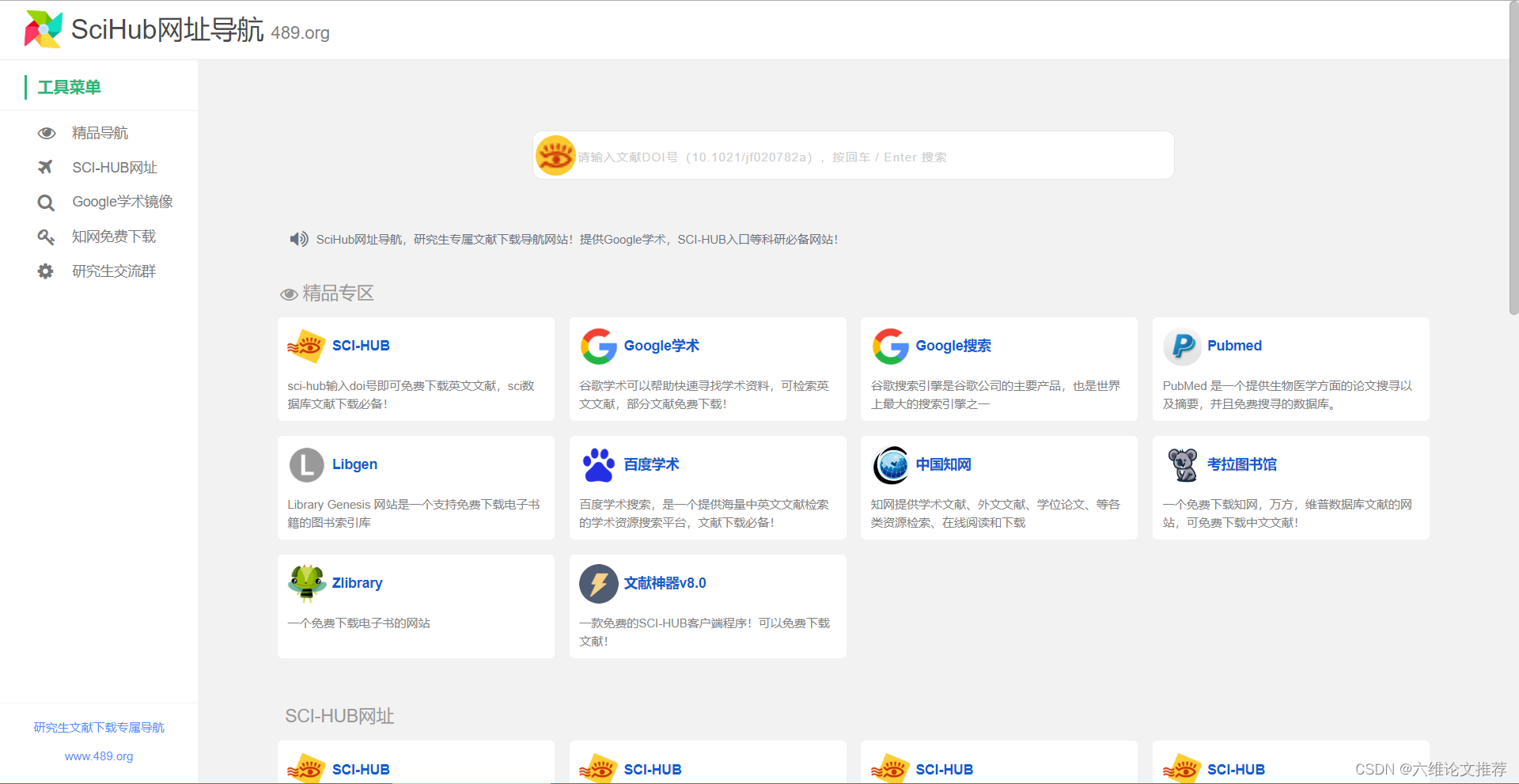Screen dimensions: 1519x784
Task: Click the second SCI-HUB icon under SCI-HUB网址
Action: tap(598, 768)
